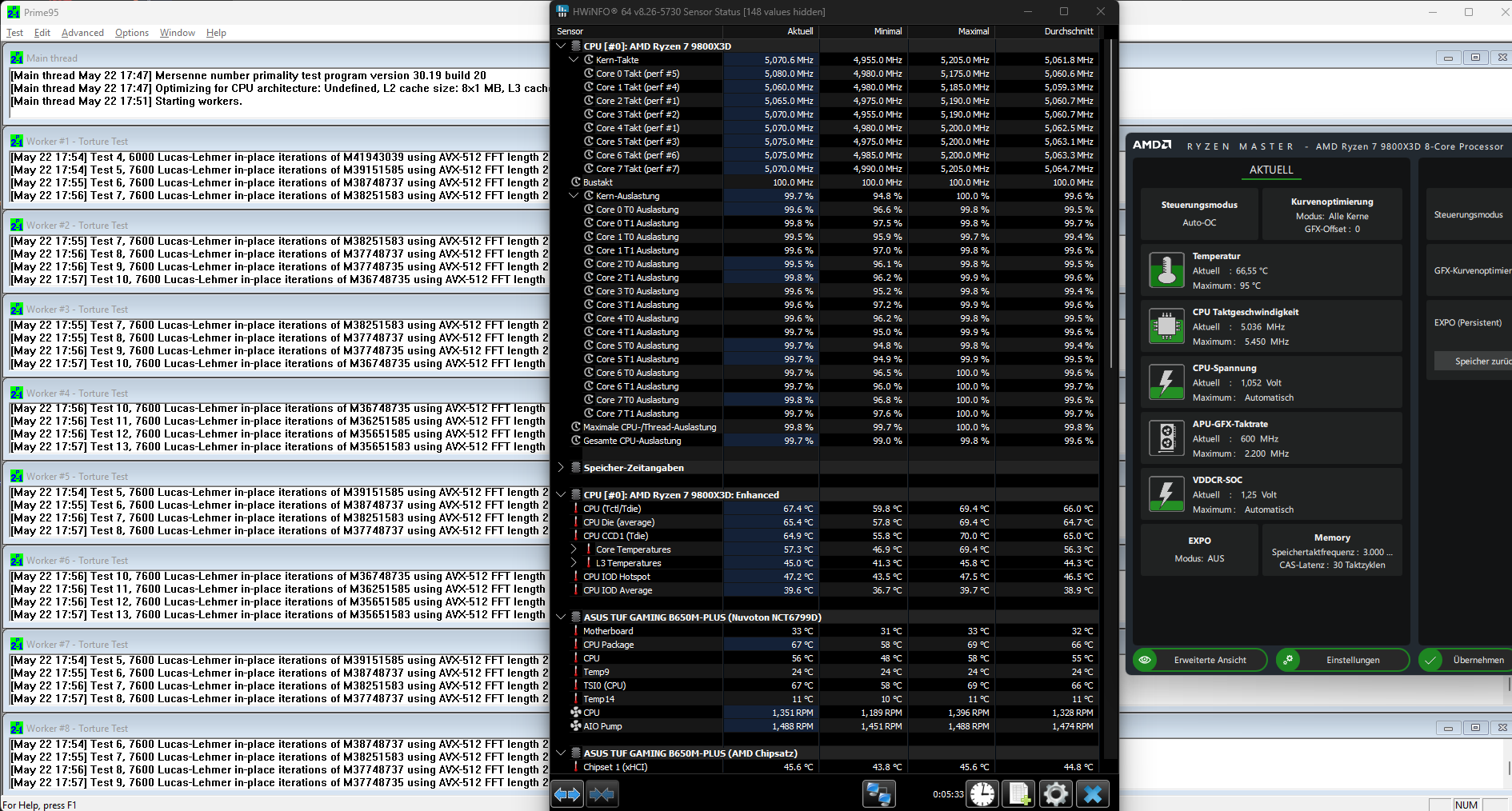Screen dimensions: 1512x811
Task: Click the expand-columns arrows icon in HWiNFO
Action: pyautogui.click(x=568, y=794)
